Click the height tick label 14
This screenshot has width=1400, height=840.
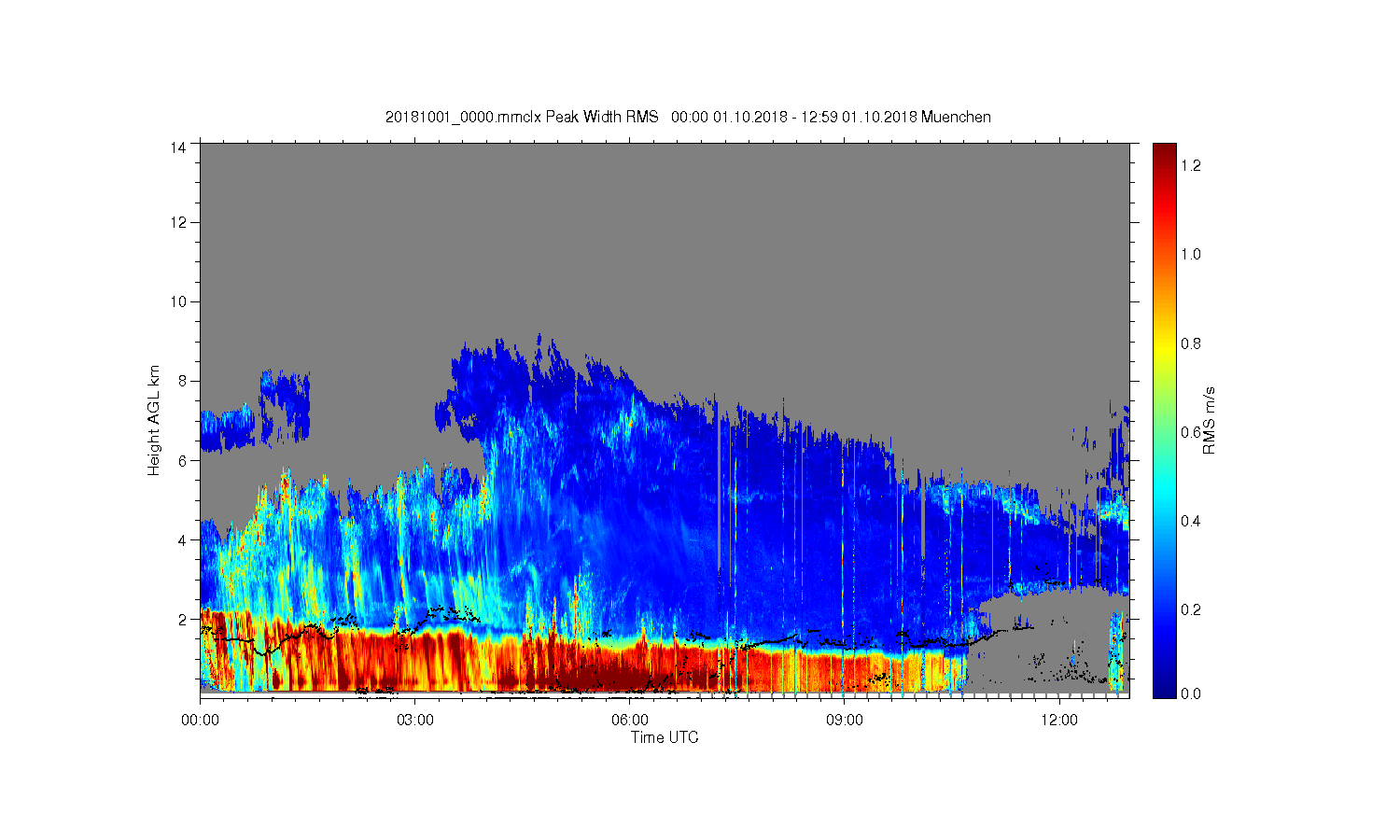[x=177, y=147]
